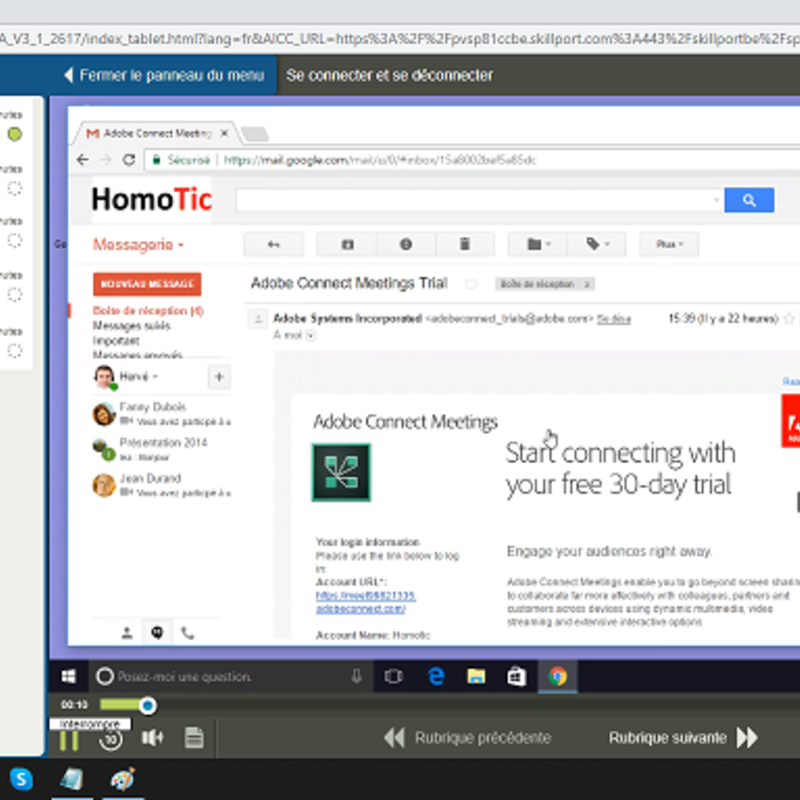
Task: Rewind the video ten seconds
Action: click(x=111, y=739)
